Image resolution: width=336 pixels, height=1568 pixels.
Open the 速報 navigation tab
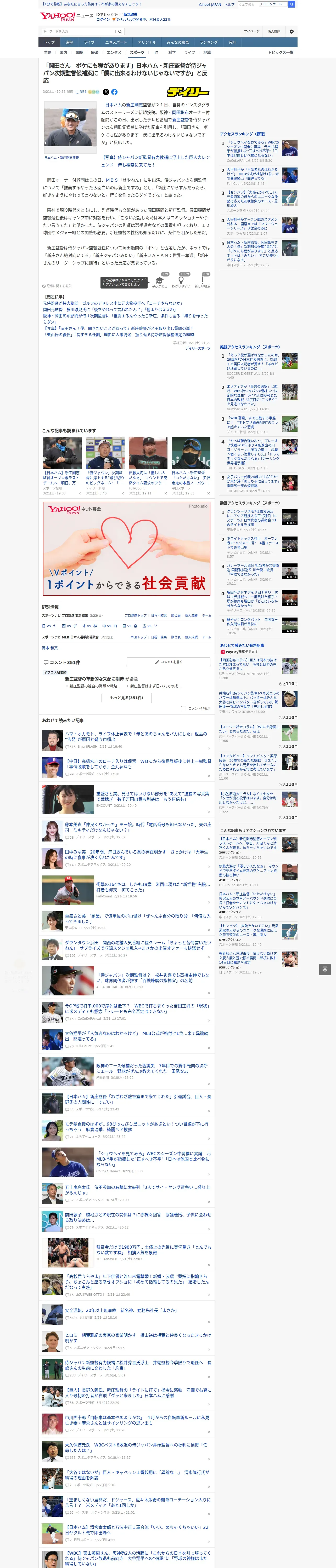(69, 42)
